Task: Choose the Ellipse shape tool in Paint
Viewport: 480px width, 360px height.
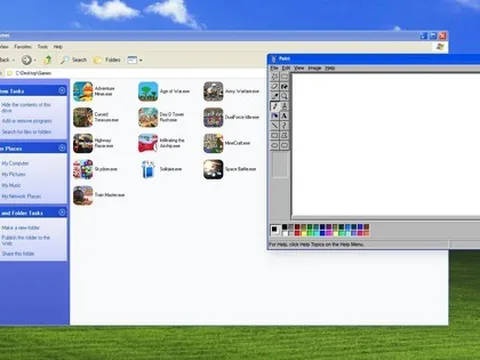Action: click(275, 145)
